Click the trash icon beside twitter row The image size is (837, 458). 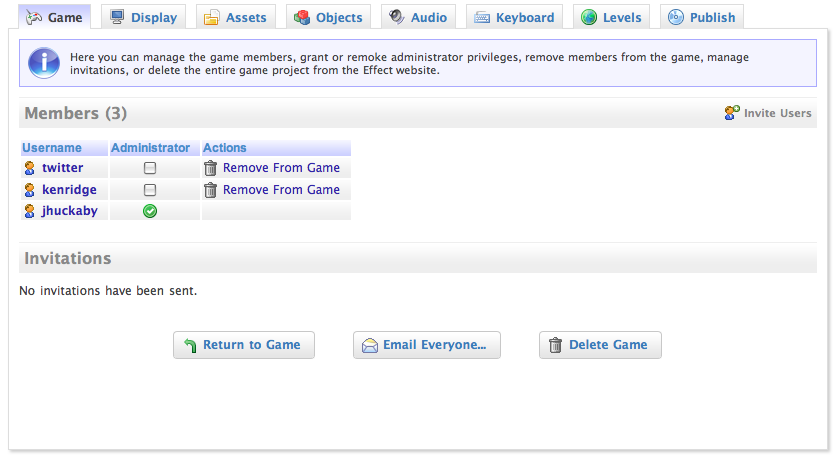210,168
